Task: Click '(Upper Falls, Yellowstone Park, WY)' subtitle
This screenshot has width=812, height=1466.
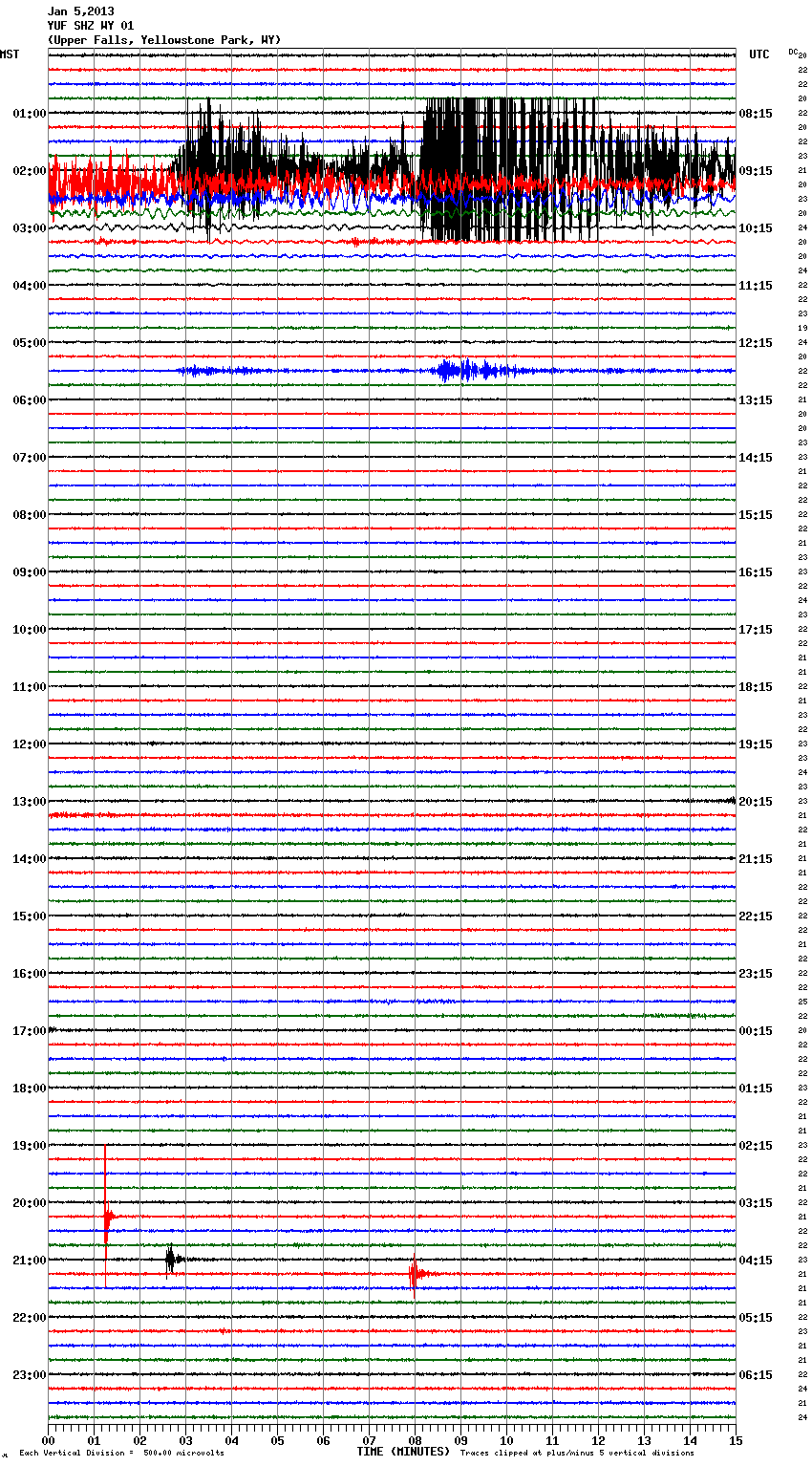Action: pos(164,40)
